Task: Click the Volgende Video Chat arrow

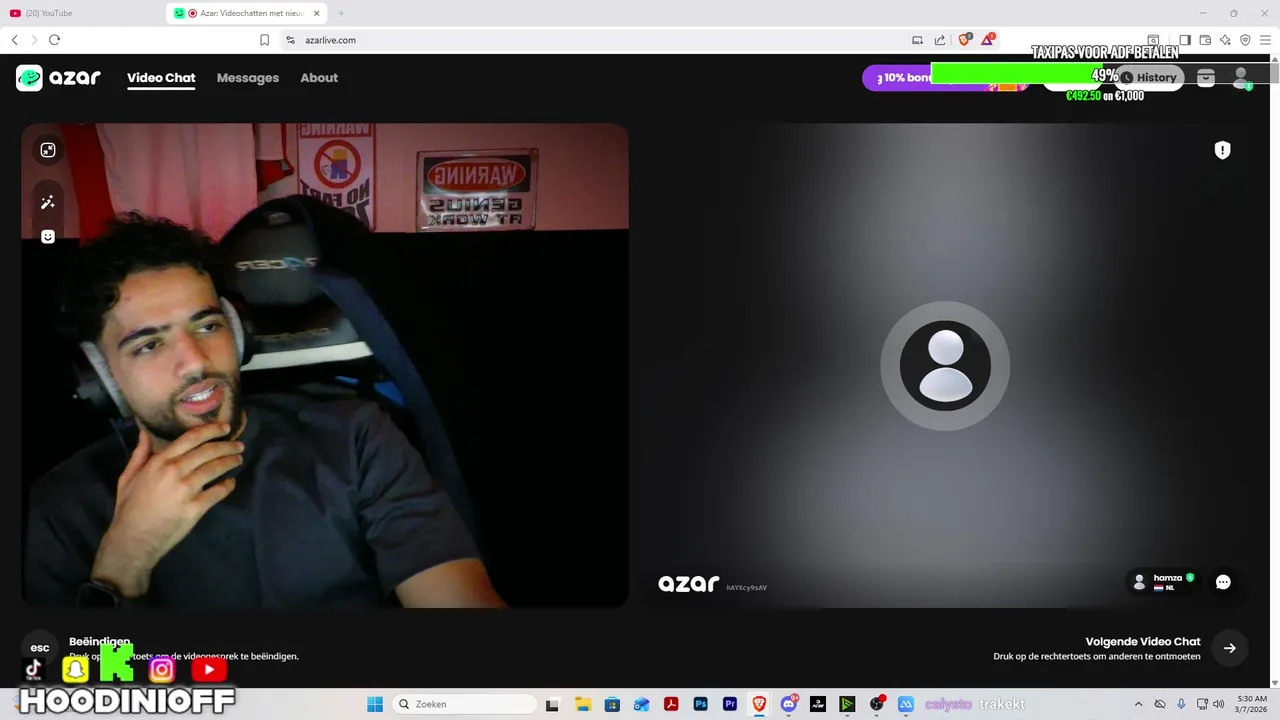Action: [1230, 648]
